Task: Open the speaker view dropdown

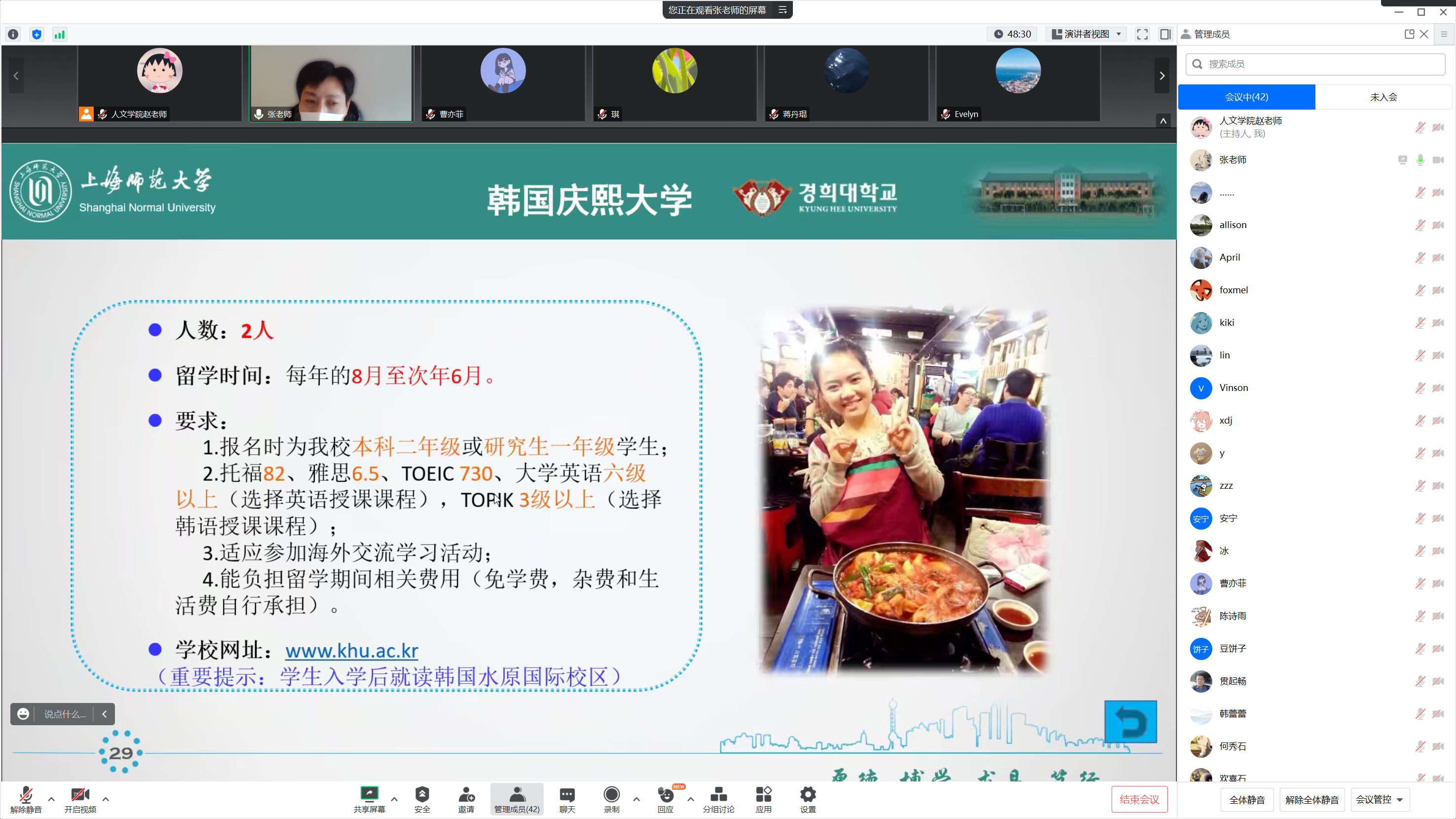Action: [1086, 34]
